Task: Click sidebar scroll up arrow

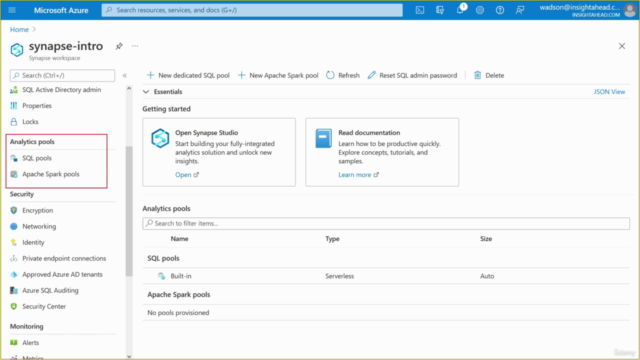Action: [129, 88]
